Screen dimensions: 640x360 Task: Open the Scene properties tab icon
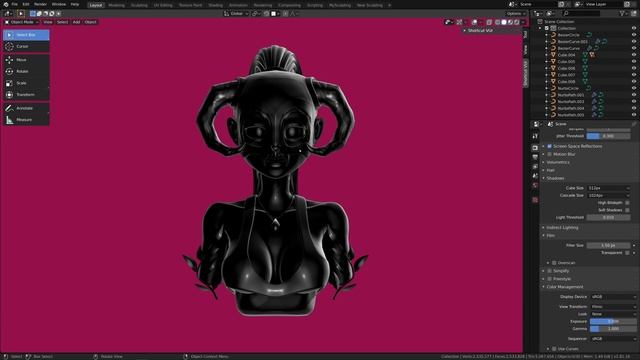tap(535, 176)
